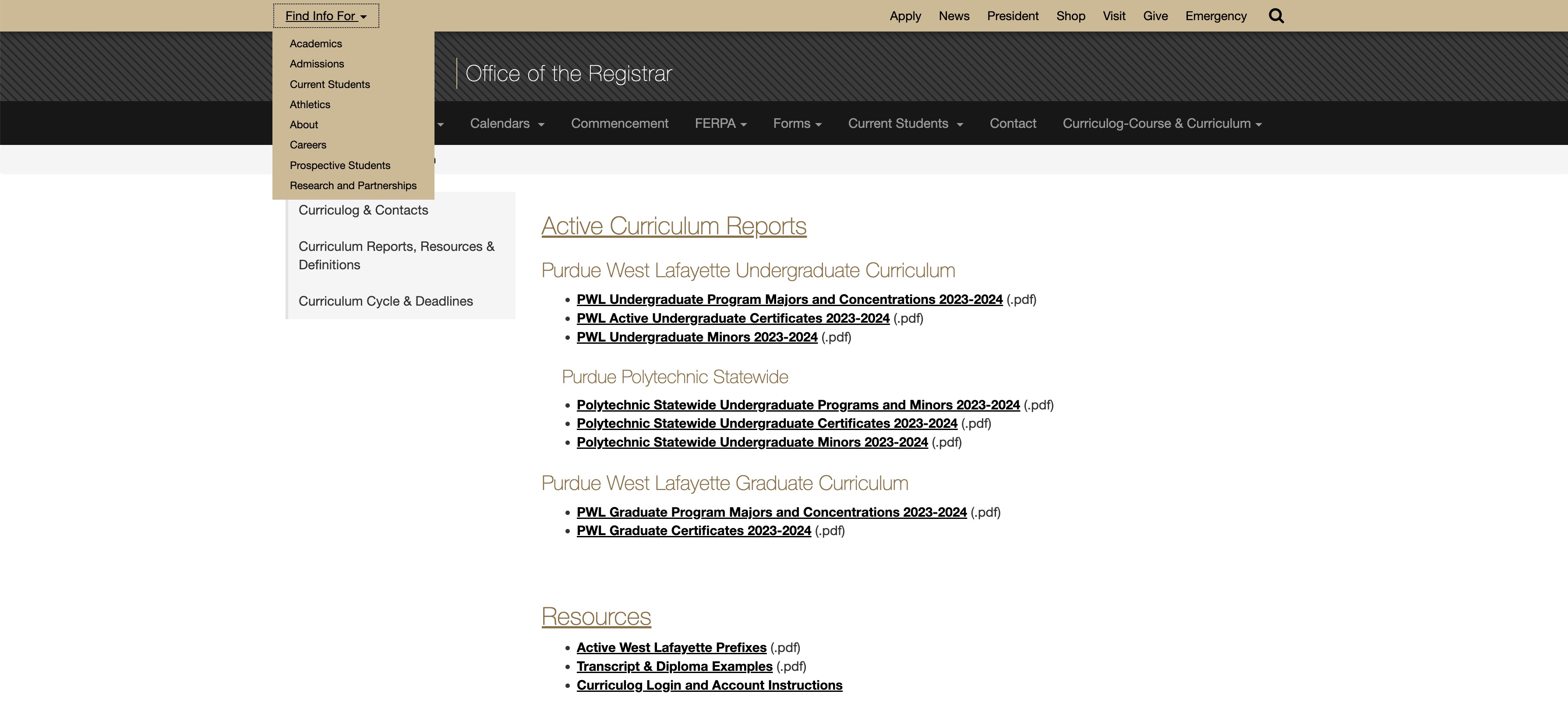Open Curriculum Cycle & Deadlines sidebar link
This screenshot has width=1568, height=712.
385,300
